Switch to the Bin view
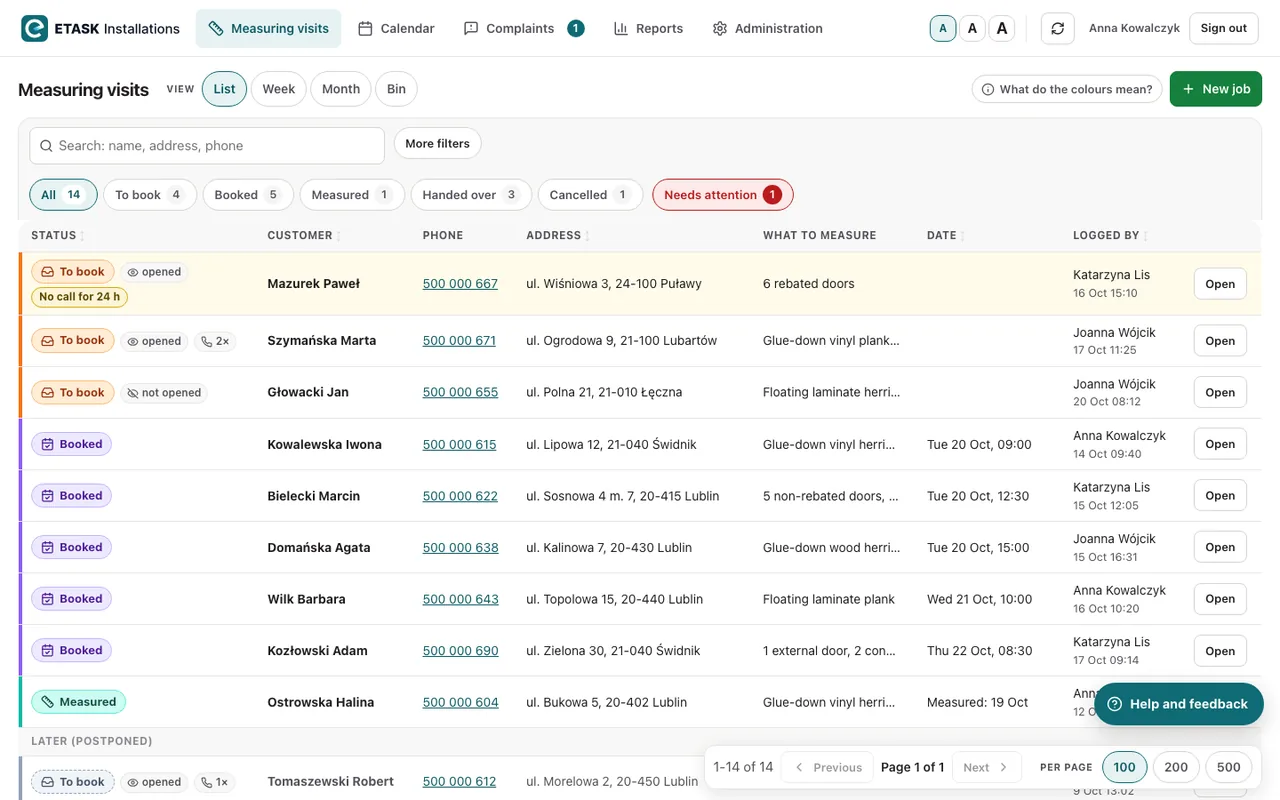1280x800 pixels. click(x=397, y=89)
